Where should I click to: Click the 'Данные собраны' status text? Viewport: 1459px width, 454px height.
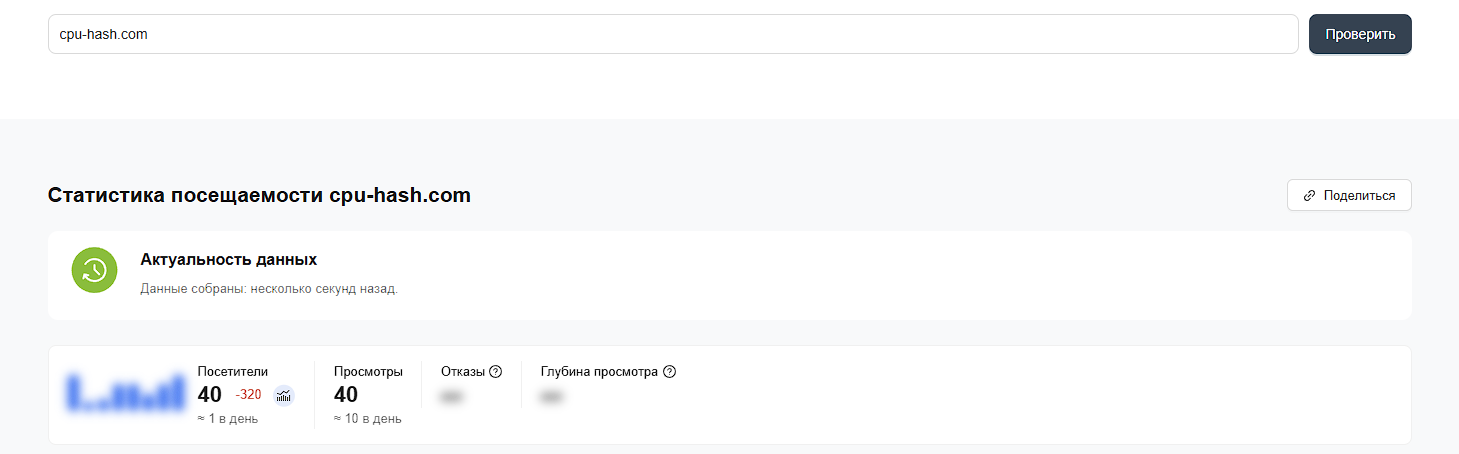click(269, 289)
